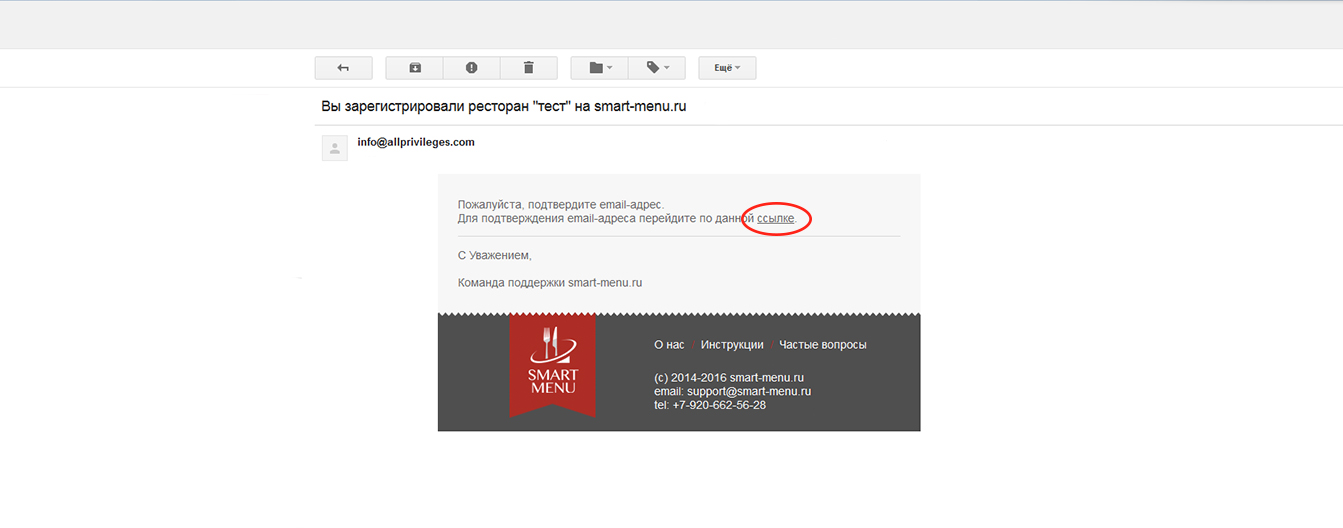Click the С Уважением greeting text
Image resolution: width=1343 pixels, height=528 pixels.
495,256
